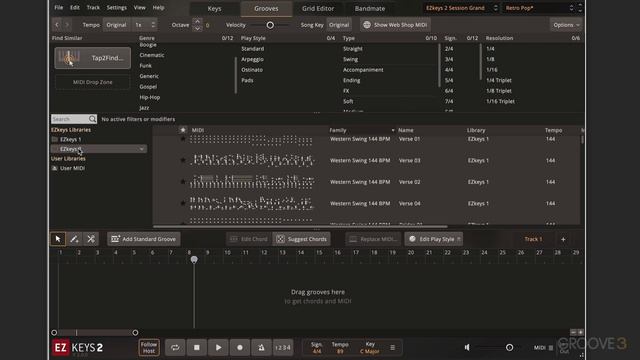640x360 pixels.
Task: Filter by Arpeggio play style
Action: click(x=252, y=59)
